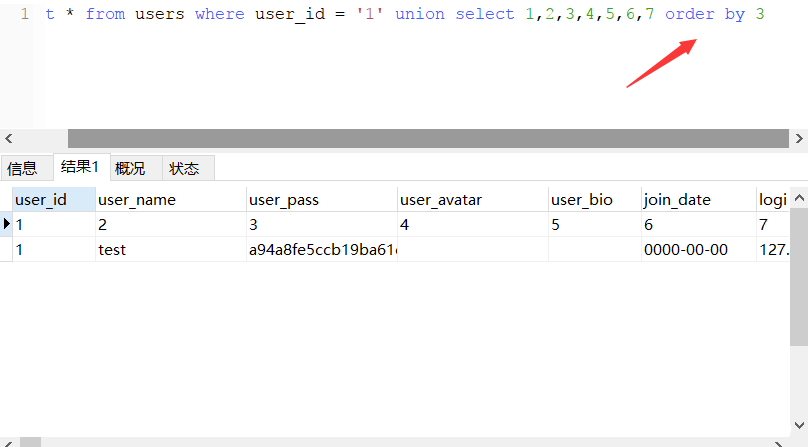Viewport: 808px width, 447px height.
Task: Click the current-row arrow indicator
Action: [6, 224]
